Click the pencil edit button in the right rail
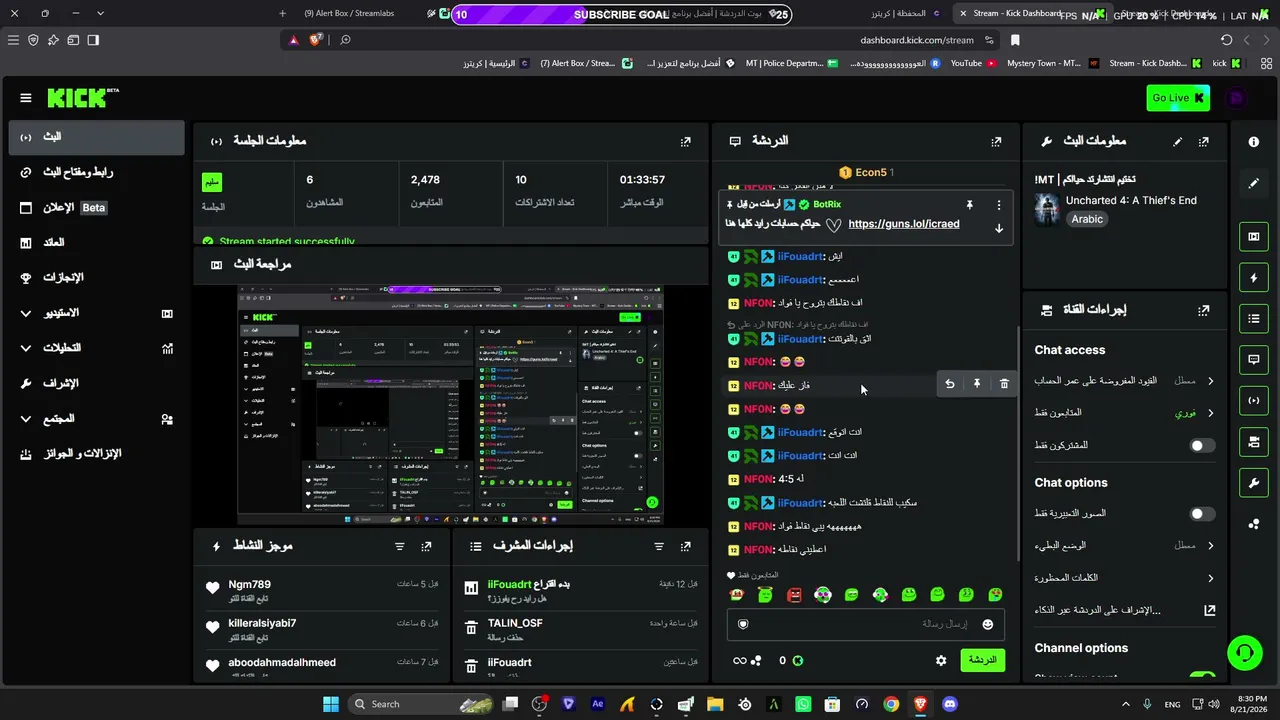Screen dimensions: 1280x720 click(1254, 184)
